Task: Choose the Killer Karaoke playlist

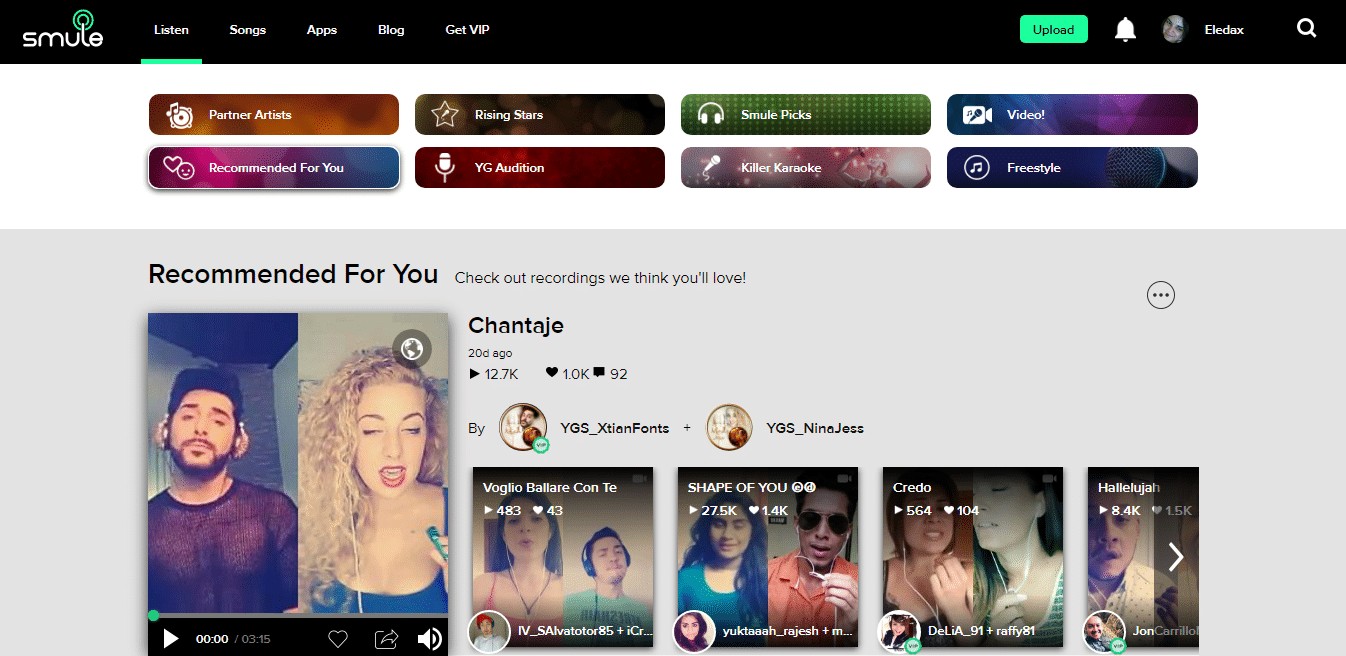Action: click(x=806, y=168)
